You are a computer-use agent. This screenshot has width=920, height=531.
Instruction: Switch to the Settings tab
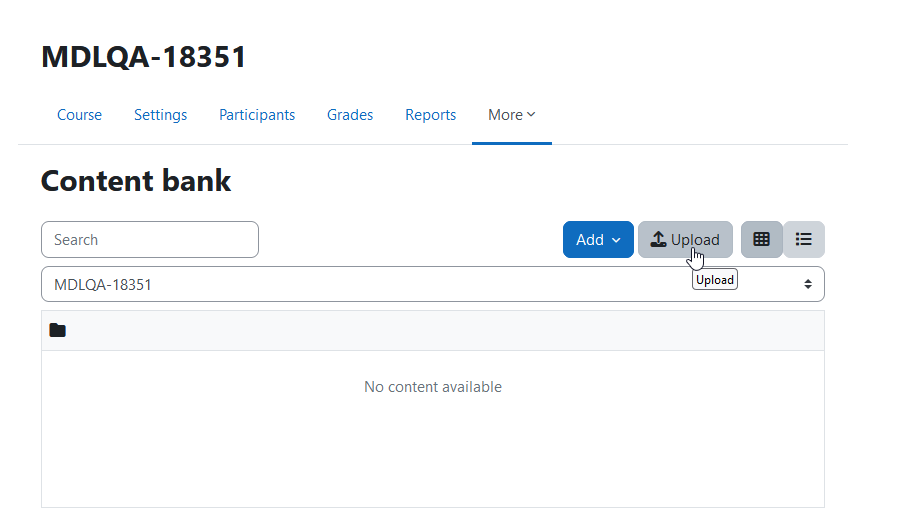click(160, 115)
